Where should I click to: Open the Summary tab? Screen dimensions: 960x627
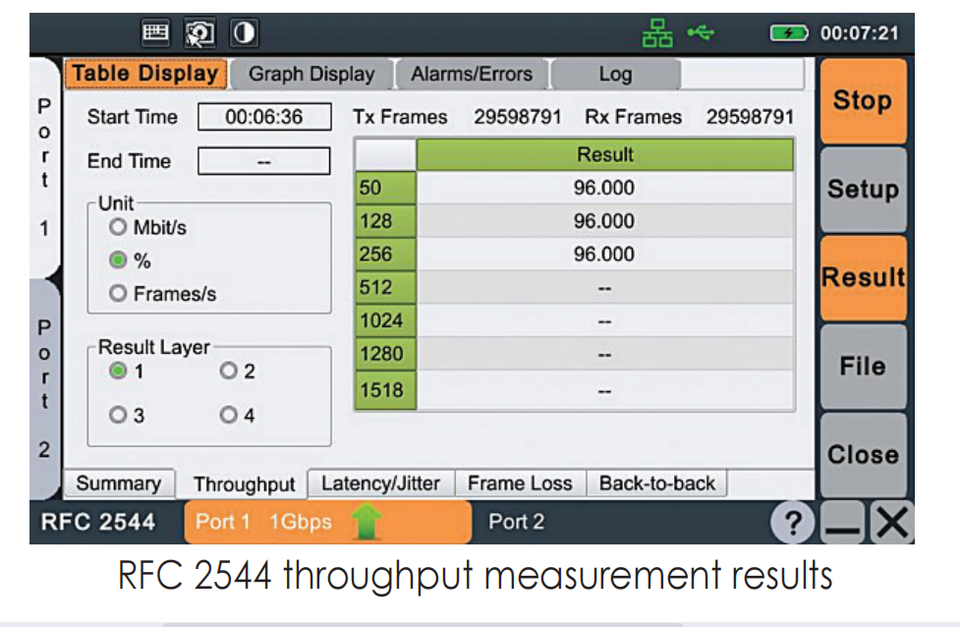point(119,483)
